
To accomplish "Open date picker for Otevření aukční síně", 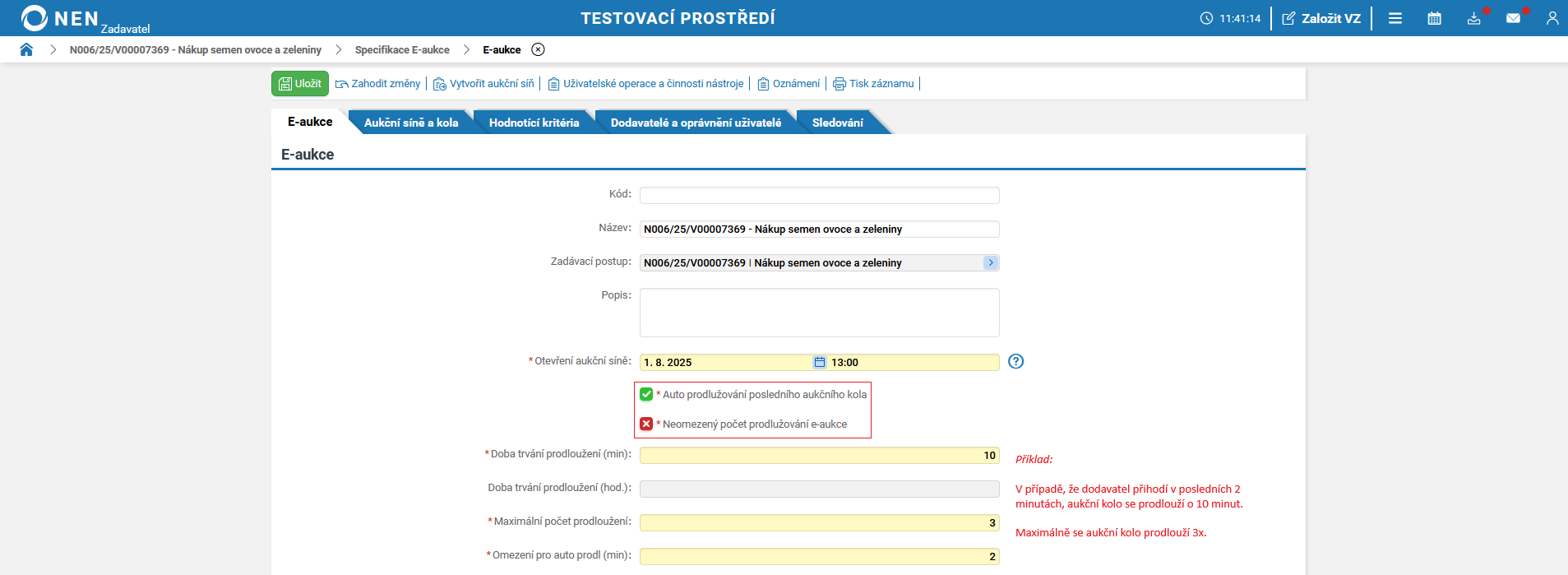I will point(819,362).
